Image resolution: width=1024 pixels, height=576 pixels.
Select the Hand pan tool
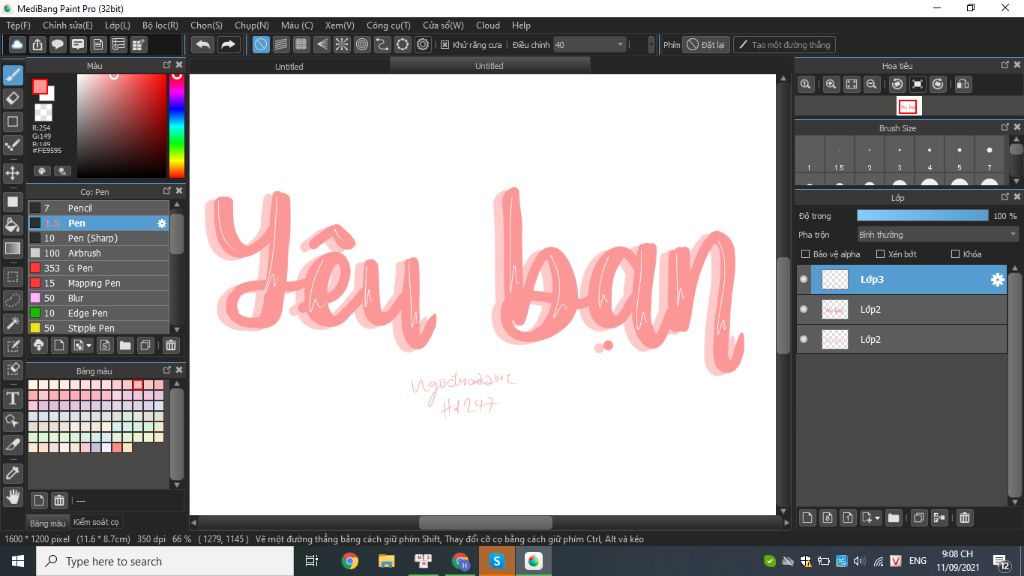pos(13,496)
